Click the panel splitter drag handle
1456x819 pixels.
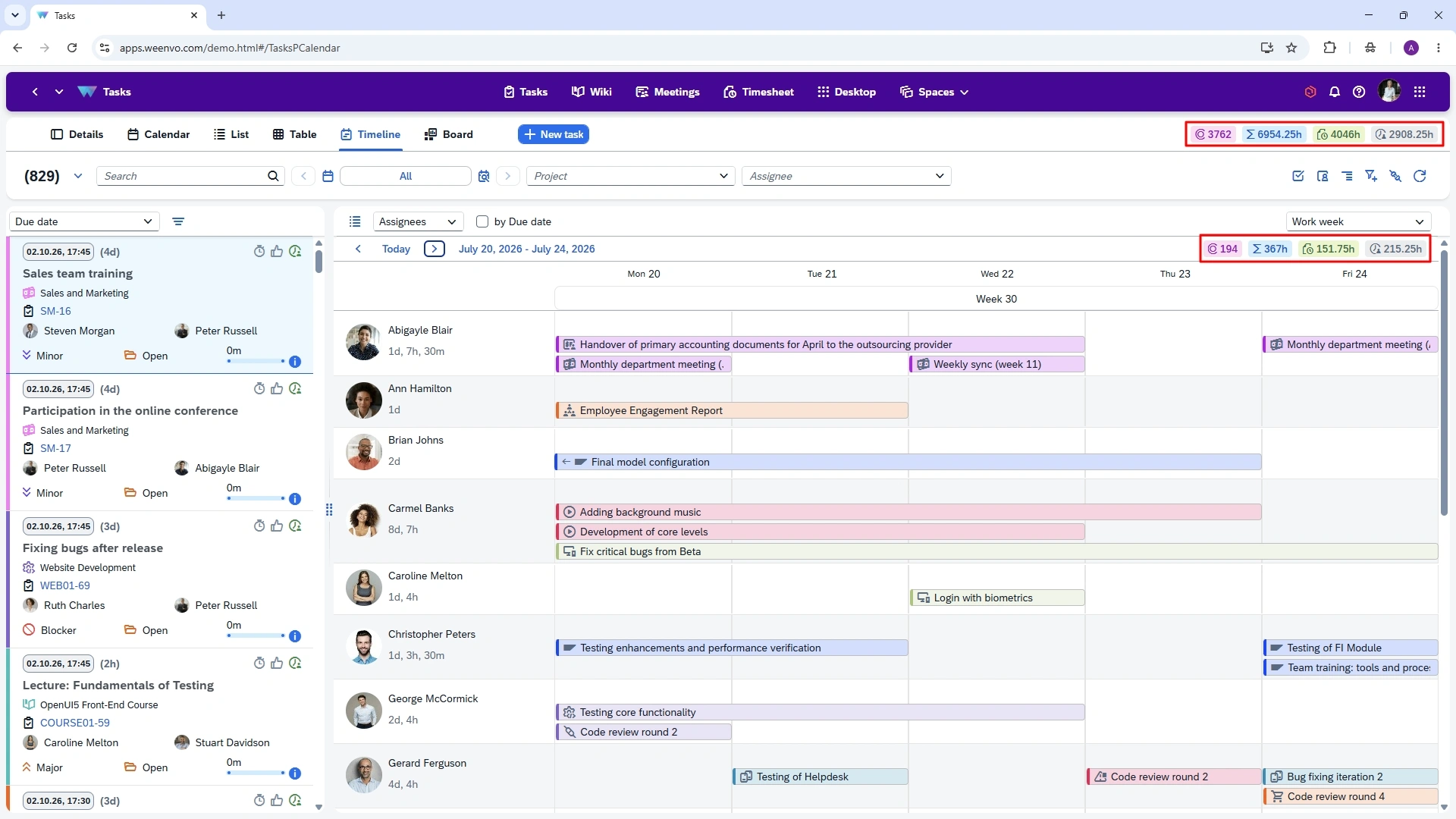pos(329,510)
